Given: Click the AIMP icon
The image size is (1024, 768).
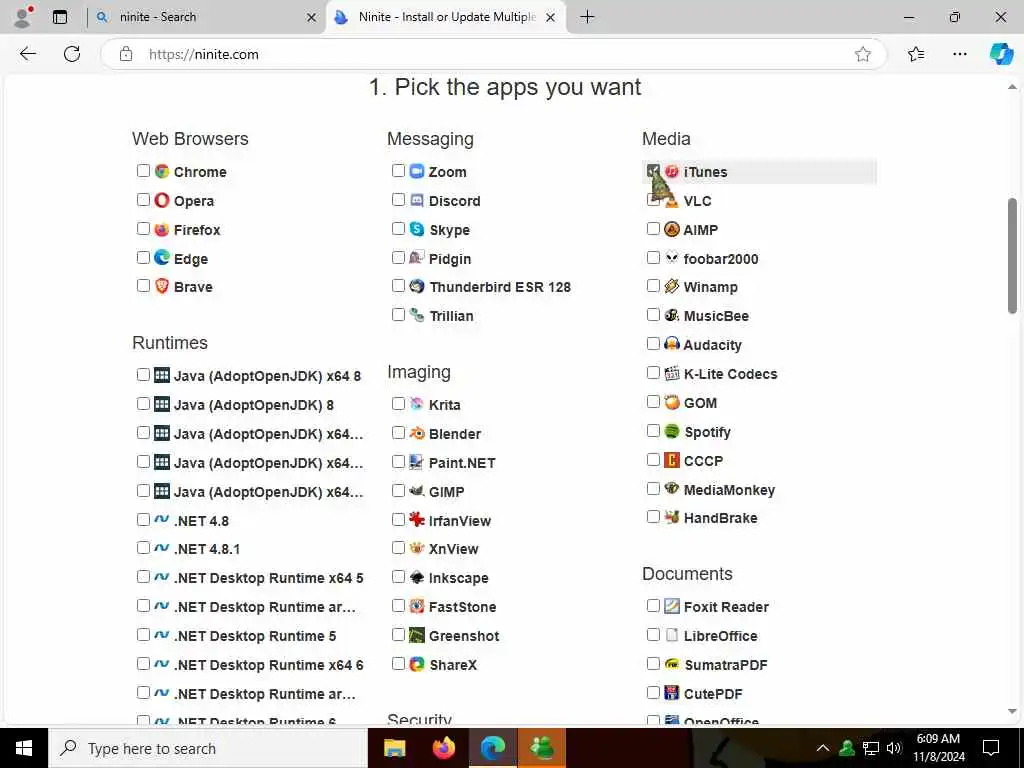Looking at the screenshot, I should click(x=672, y=229).
